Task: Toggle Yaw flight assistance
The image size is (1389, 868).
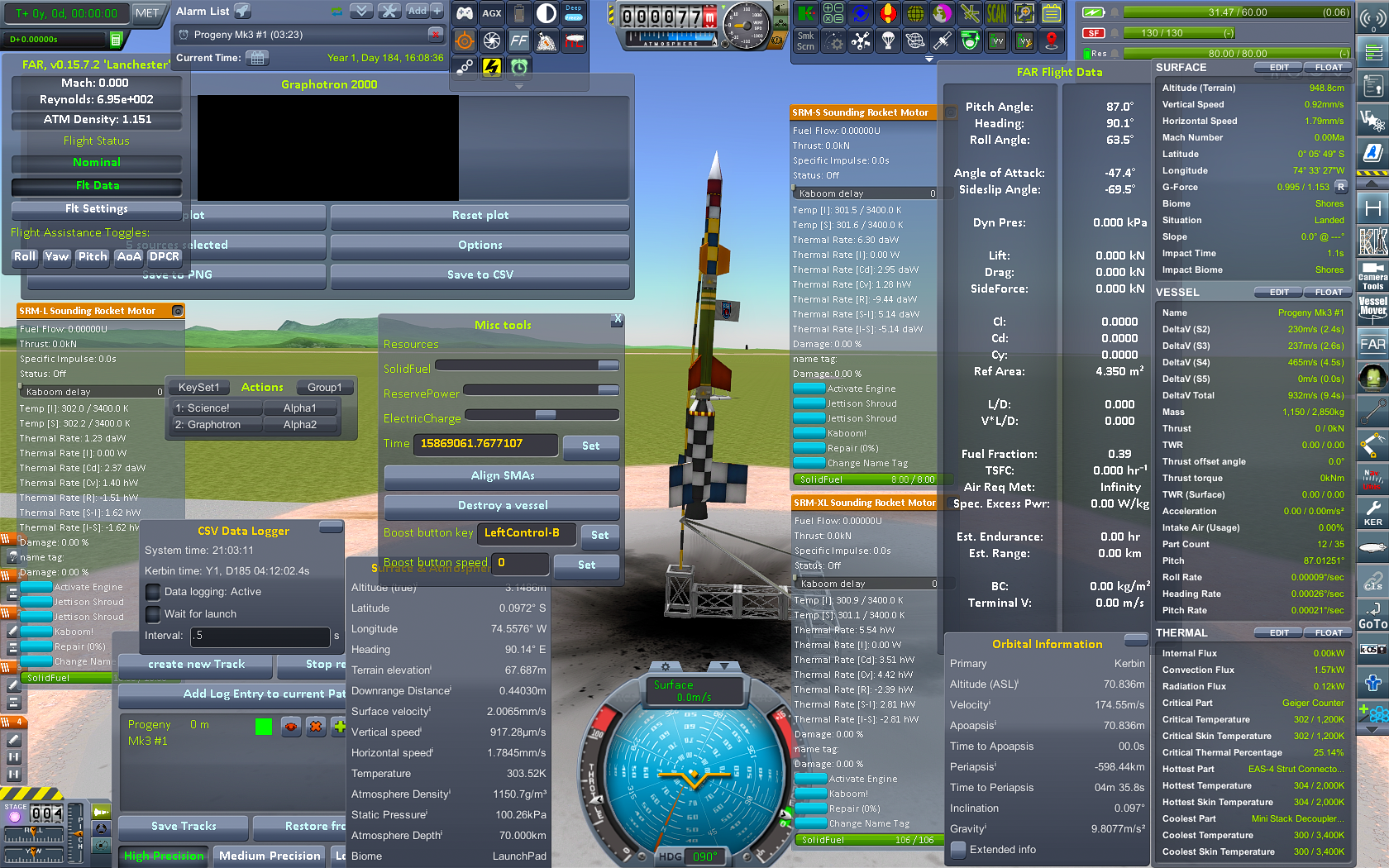Action: (56, 256)
